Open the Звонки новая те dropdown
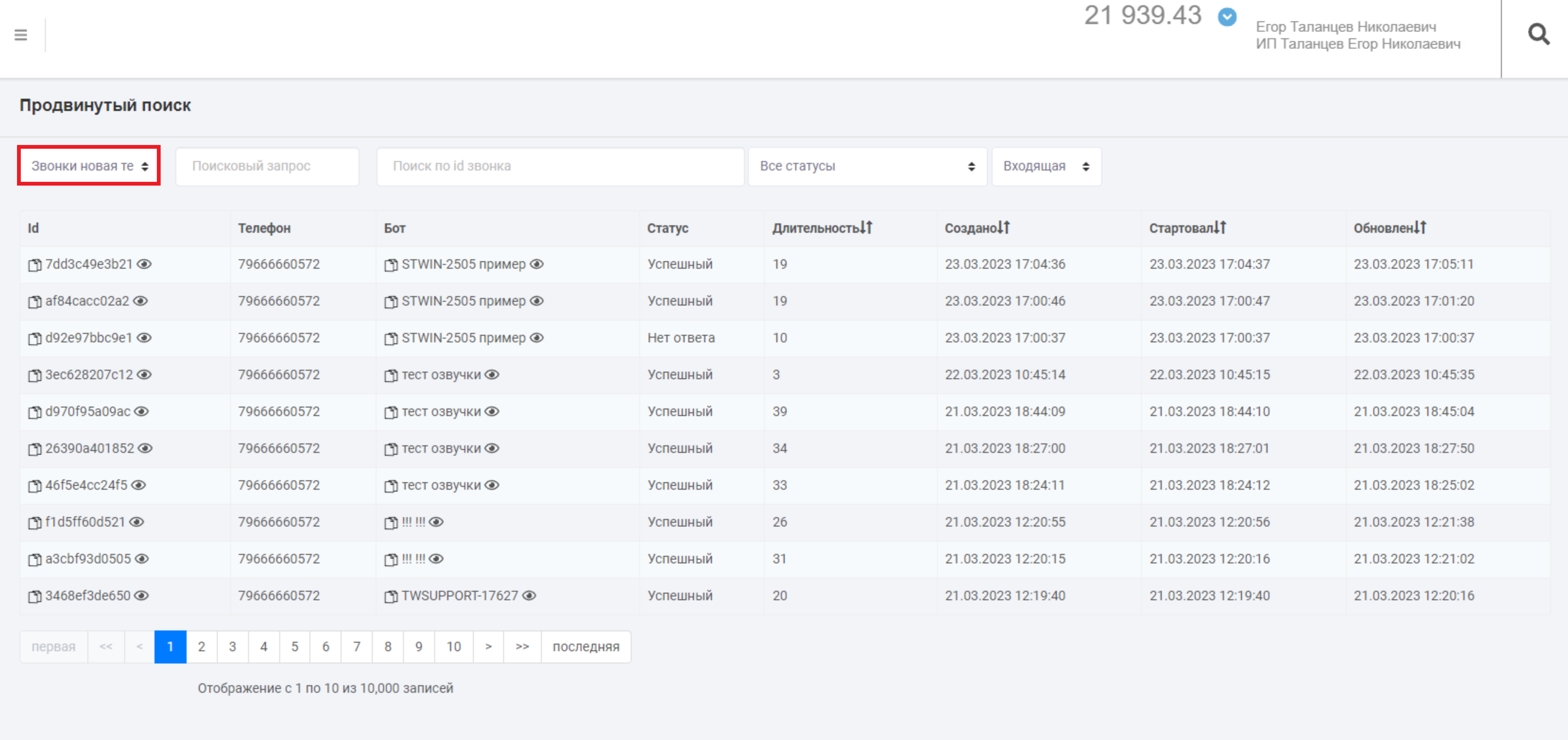Image resolution: width=1568 pixels, height=740 pixels. (89, 166)
